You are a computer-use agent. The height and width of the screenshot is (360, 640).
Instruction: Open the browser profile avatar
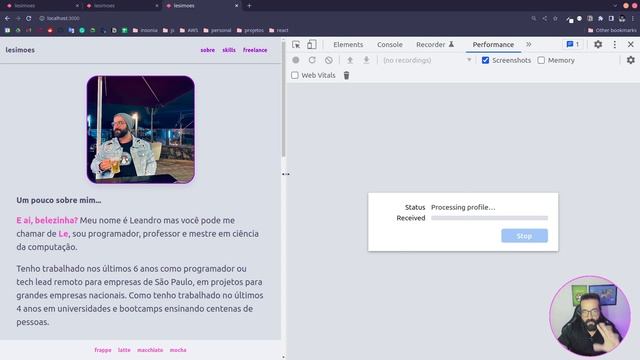coord(622,18)
